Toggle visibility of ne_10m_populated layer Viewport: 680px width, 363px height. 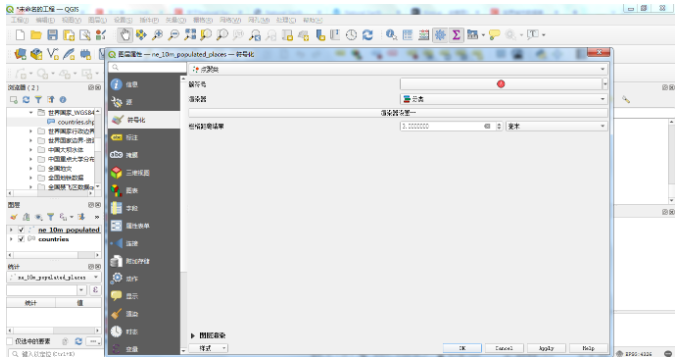(21, 230)
